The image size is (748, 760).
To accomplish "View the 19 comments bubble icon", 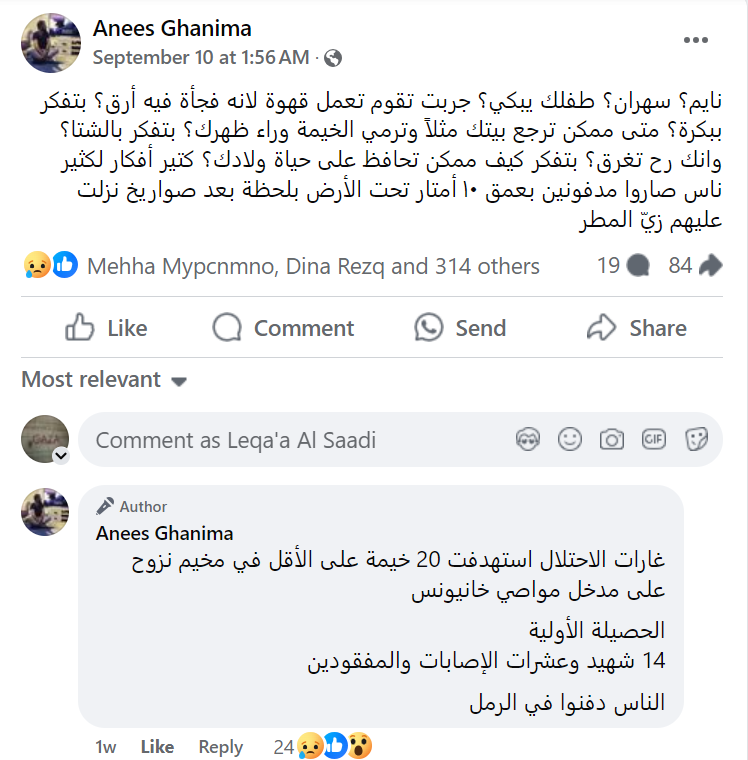I will coord(636,266).
